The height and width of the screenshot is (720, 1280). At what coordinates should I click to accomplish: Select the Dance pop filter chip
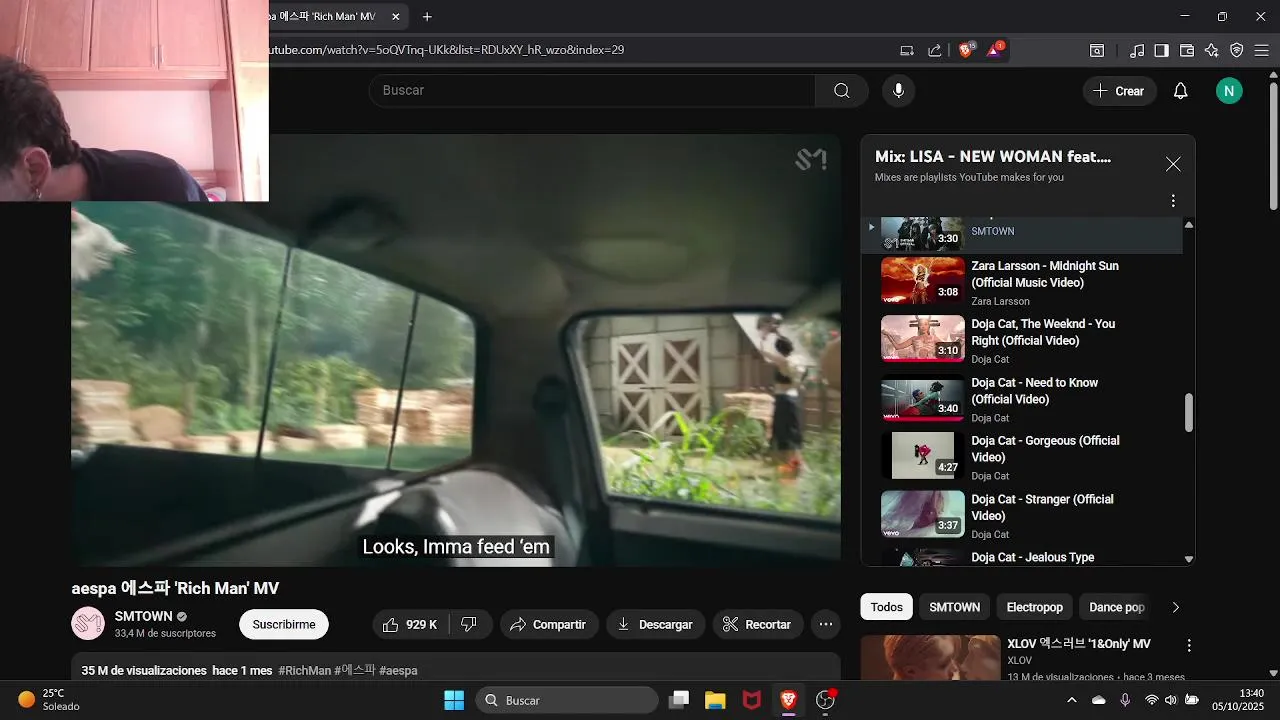(x=1116, y=607)
